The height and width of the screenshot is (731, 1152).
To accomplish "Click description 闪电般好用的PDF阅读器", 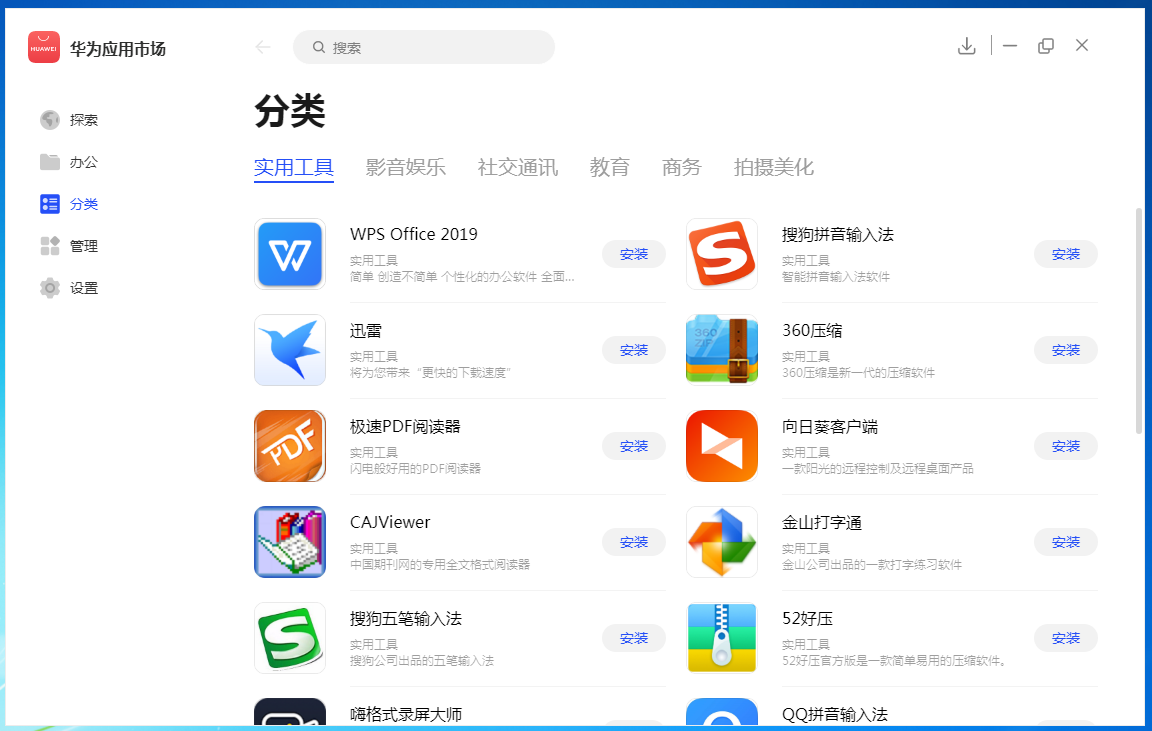I will (x=415, y=469).
